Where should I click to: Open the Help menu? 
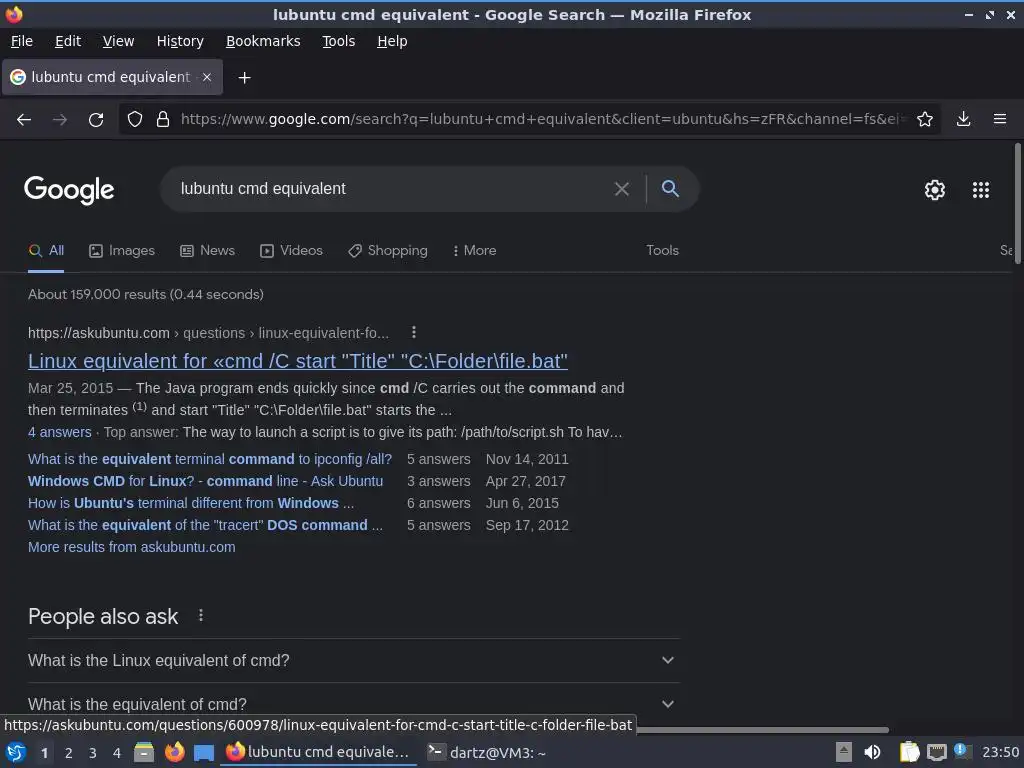click(392, 41)
